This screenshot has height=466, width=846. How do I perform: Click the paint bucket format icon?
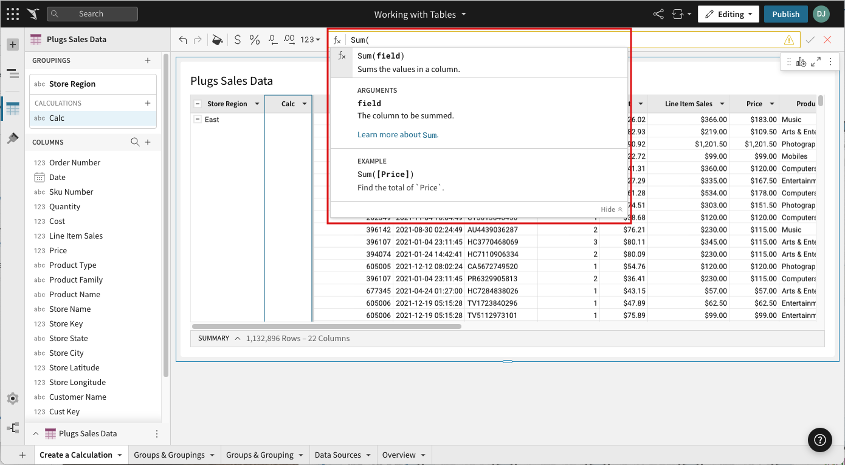pyautogui.click(x=217, y=40)
